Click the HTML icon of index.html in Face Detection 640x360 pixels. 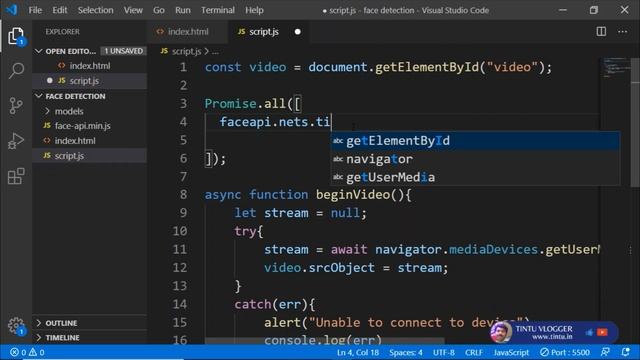(x=47, y=140)
